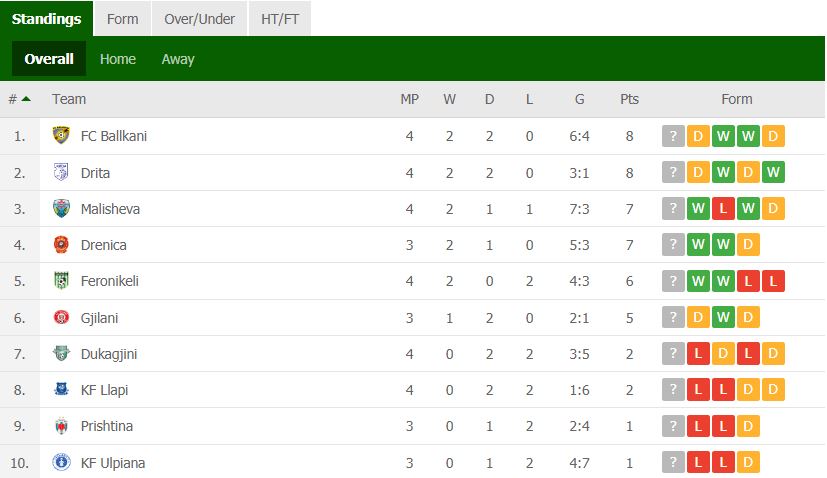Sort table by Pts column header

[x=629, y=99]
